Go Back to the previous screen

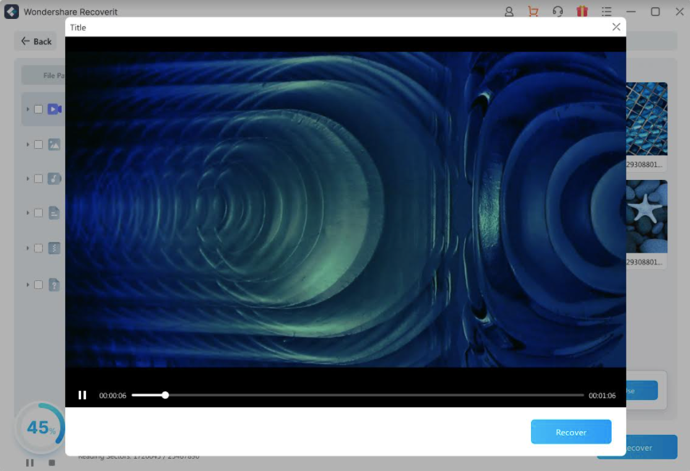36,41
